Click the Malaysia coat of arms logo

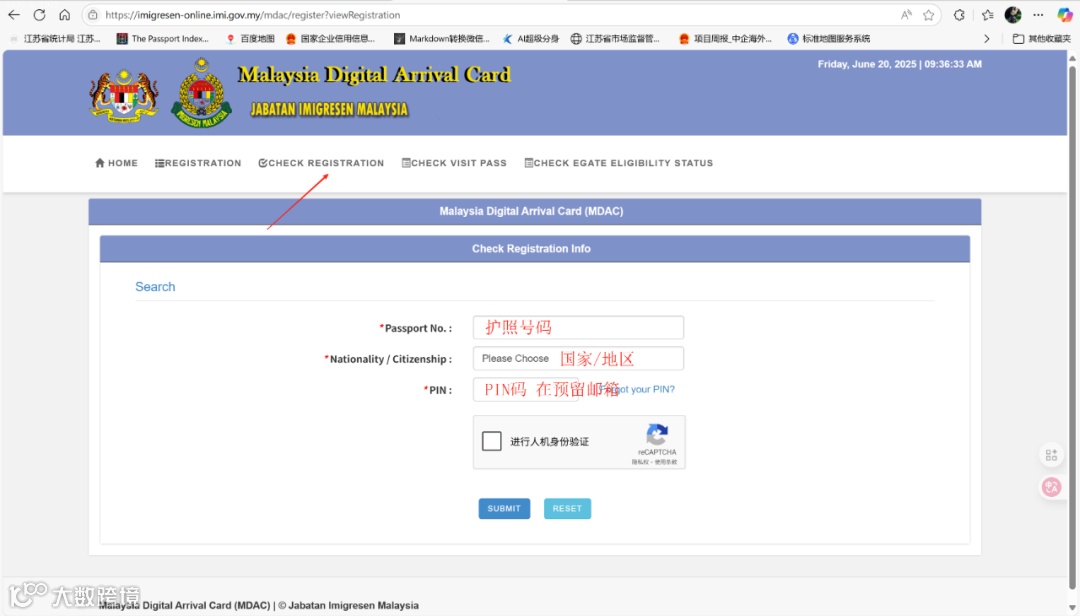tap(124, 95)
